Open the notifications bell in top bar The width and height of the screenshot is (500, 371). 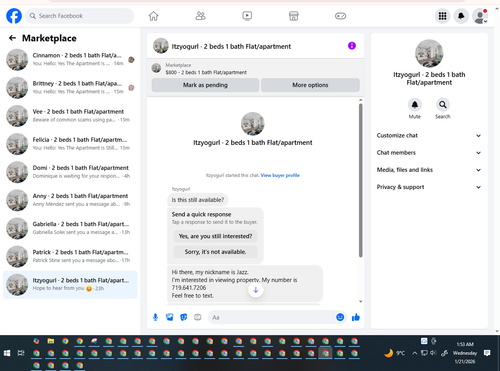pos(461,16)
